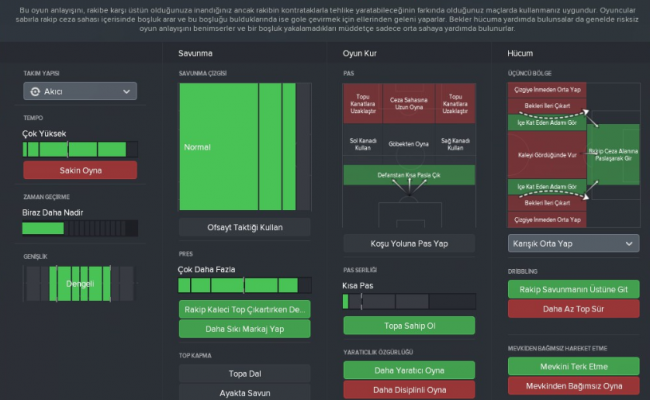Toggle the Sakin Oyna instruction

[80, 170]
